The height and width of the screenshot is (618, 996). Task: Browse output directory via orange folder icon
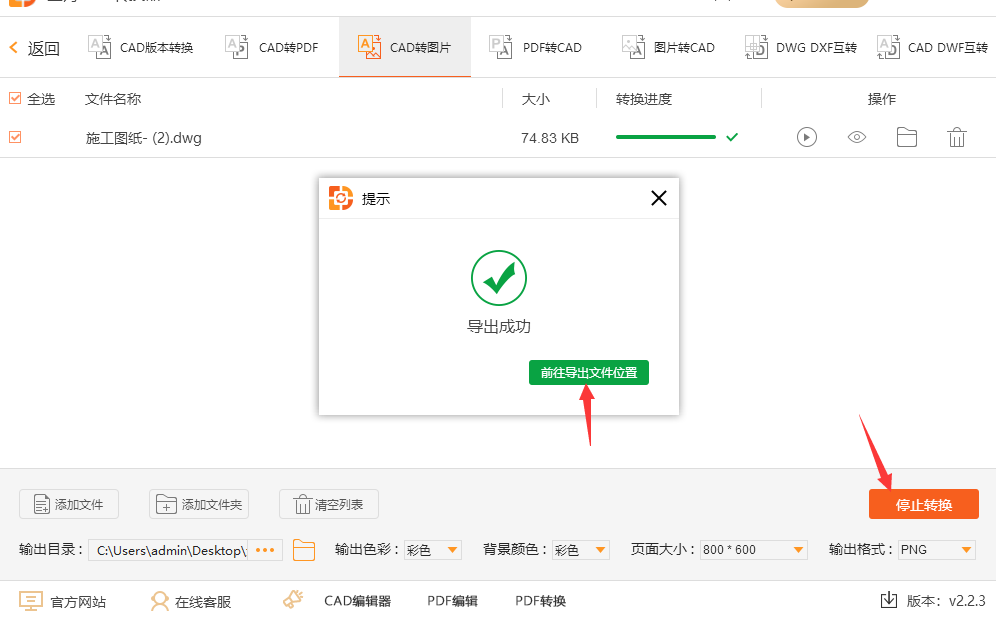point(304,550)
